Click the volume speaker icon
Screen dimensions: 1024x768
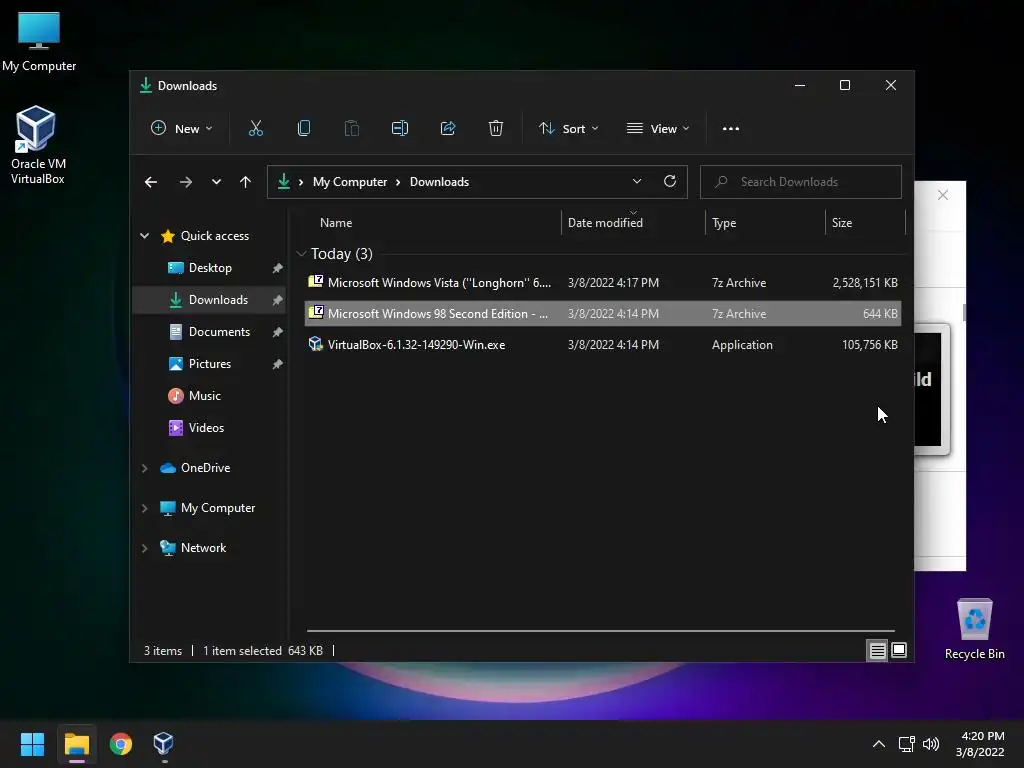click(x=931, y=744)
